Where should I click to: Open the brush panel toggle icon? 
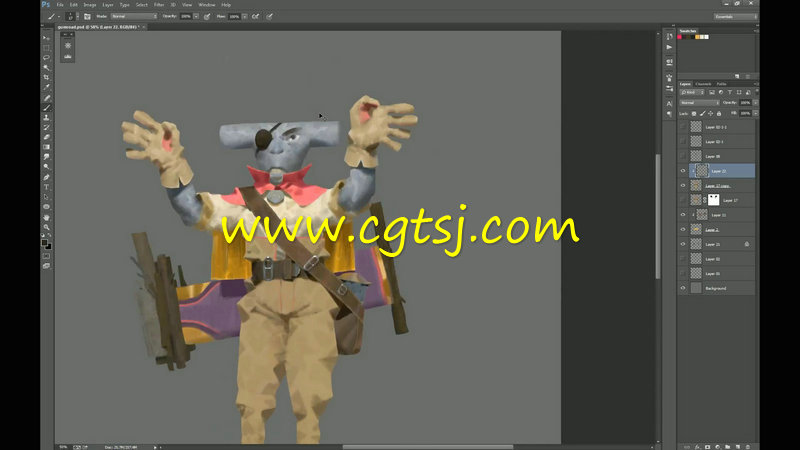87,16
